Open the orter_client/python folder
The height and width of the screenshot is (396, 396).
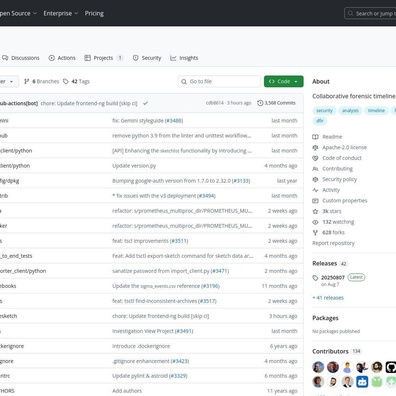[23, 271]
